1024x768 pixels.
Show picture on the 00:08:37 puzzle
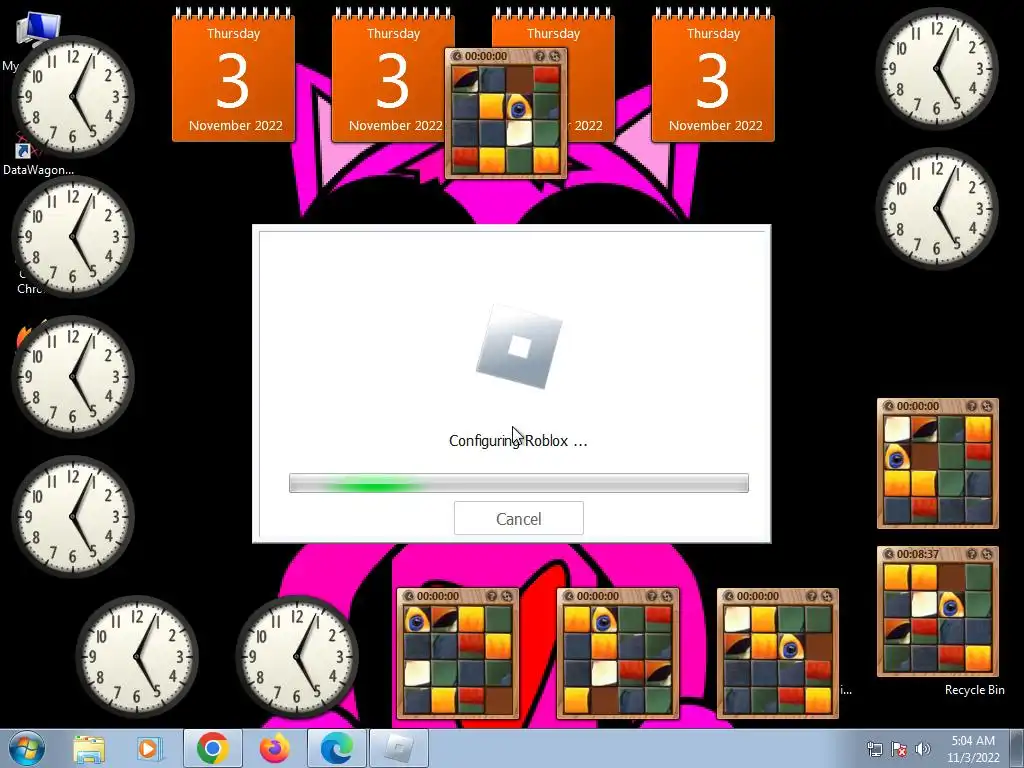(x=888, y=554)
